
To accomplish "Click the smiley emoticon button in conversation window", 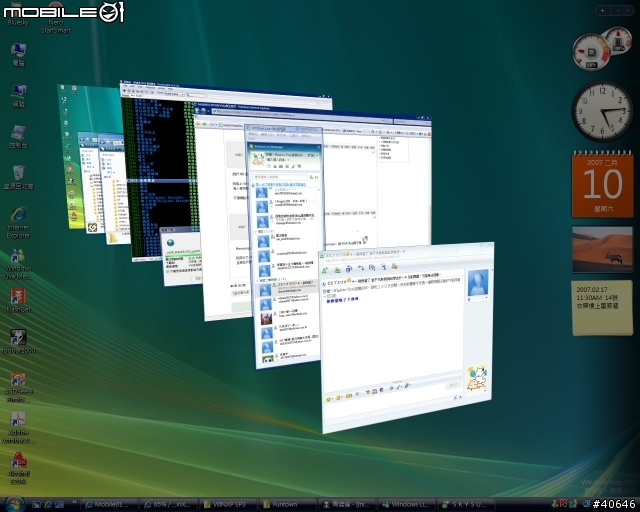I will pos(329,399).
